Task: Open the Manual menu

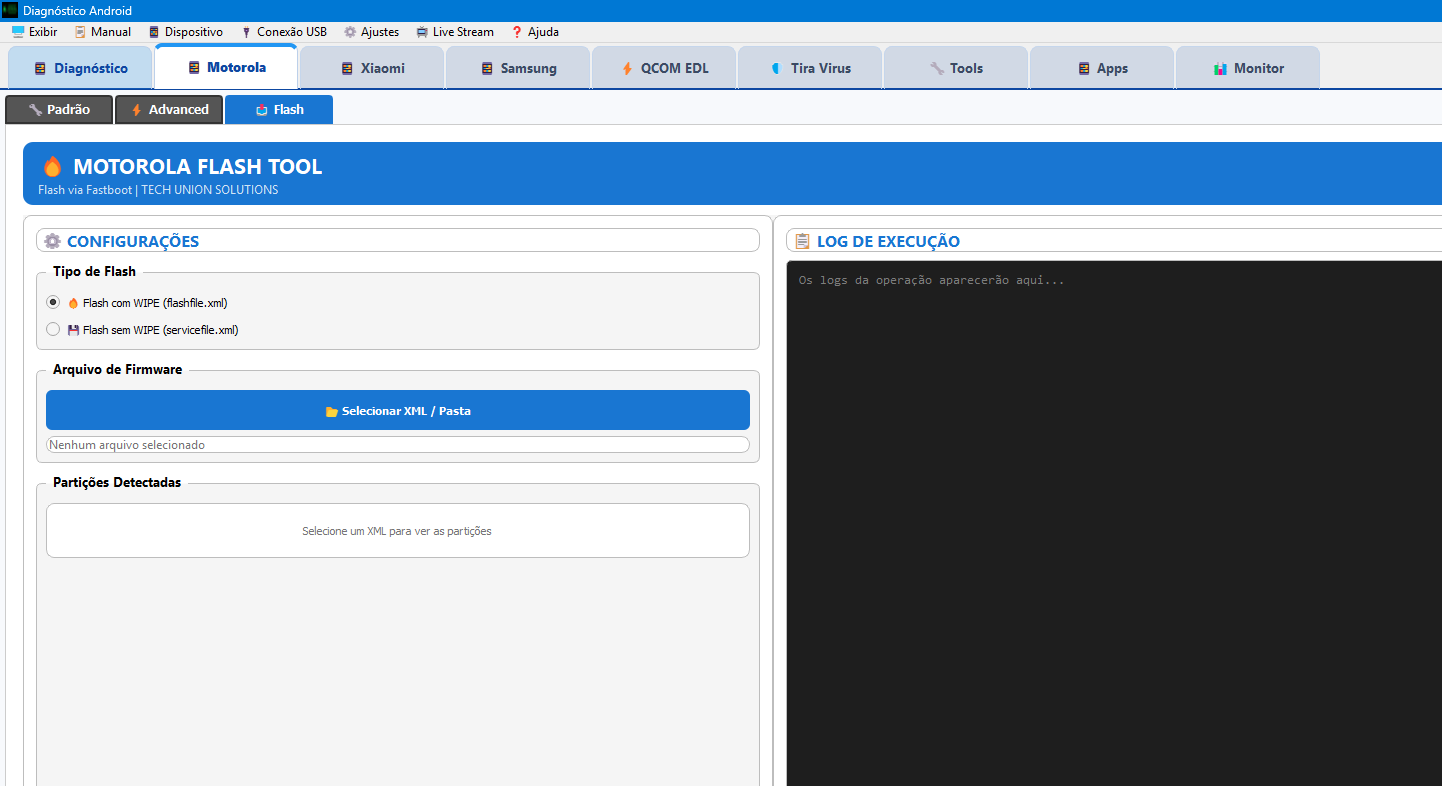Action: coord(103,32)
